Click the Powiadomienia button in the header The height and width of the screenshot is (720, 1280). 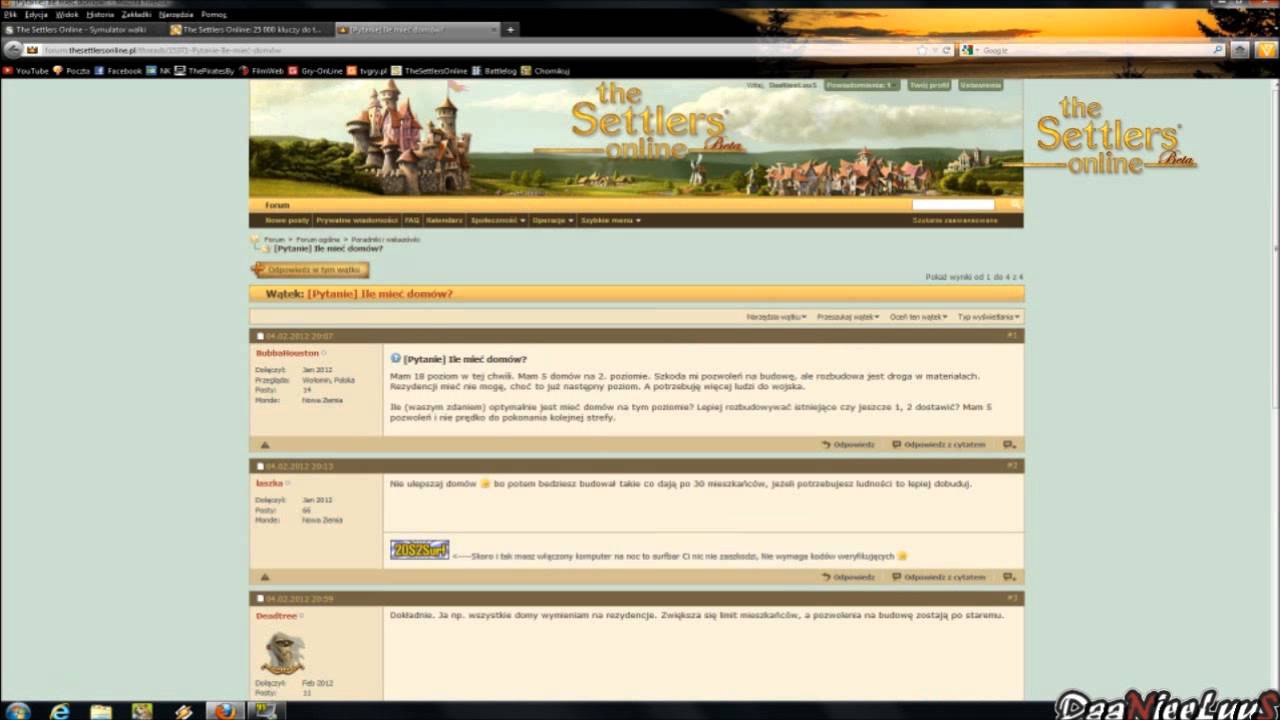(x=861, y=85)
